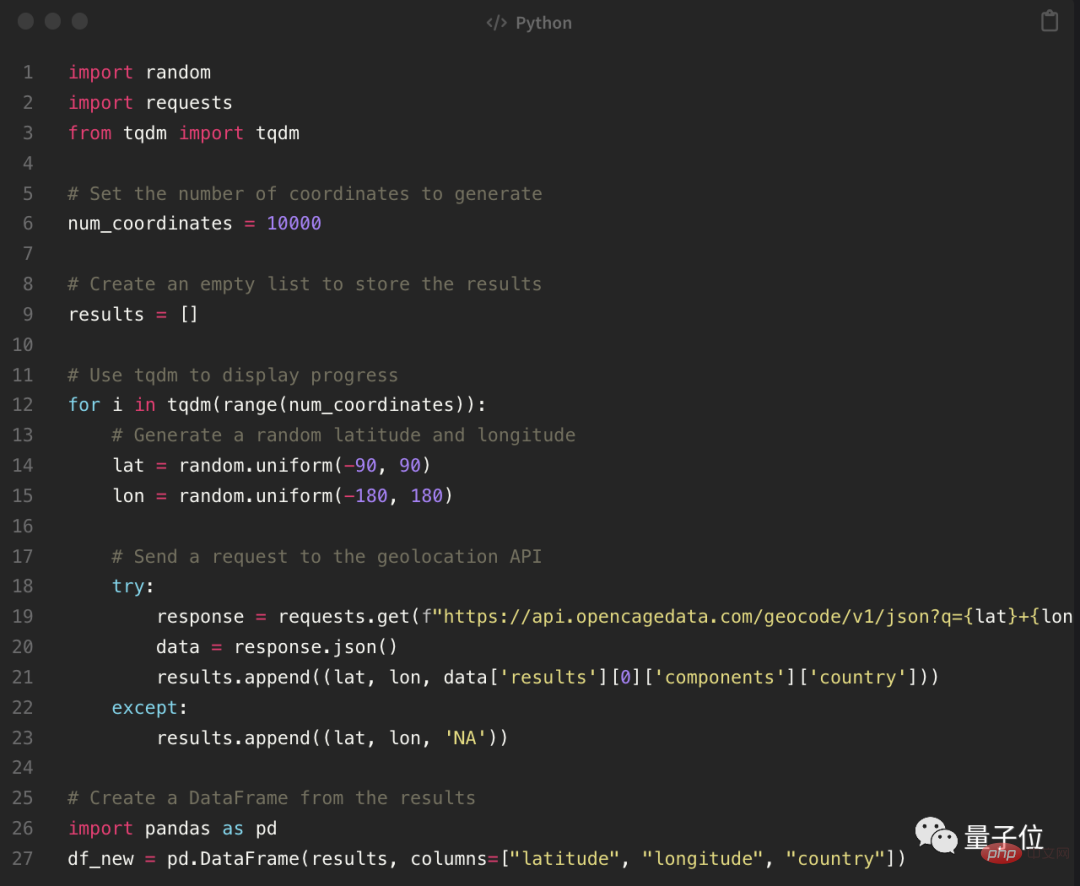Click line 2 text 'import requests'
Viewport: 1080px width, 886px height.
[x=150, y=103]
